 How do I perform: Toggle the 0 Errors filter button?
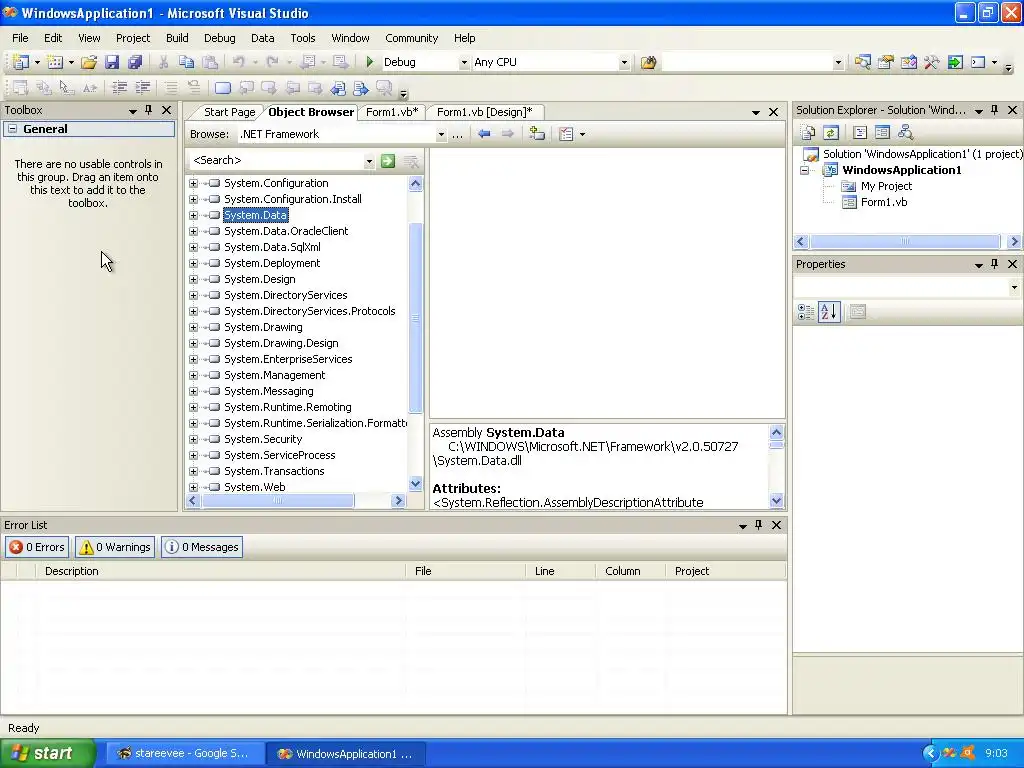click(x=37, y=547)
